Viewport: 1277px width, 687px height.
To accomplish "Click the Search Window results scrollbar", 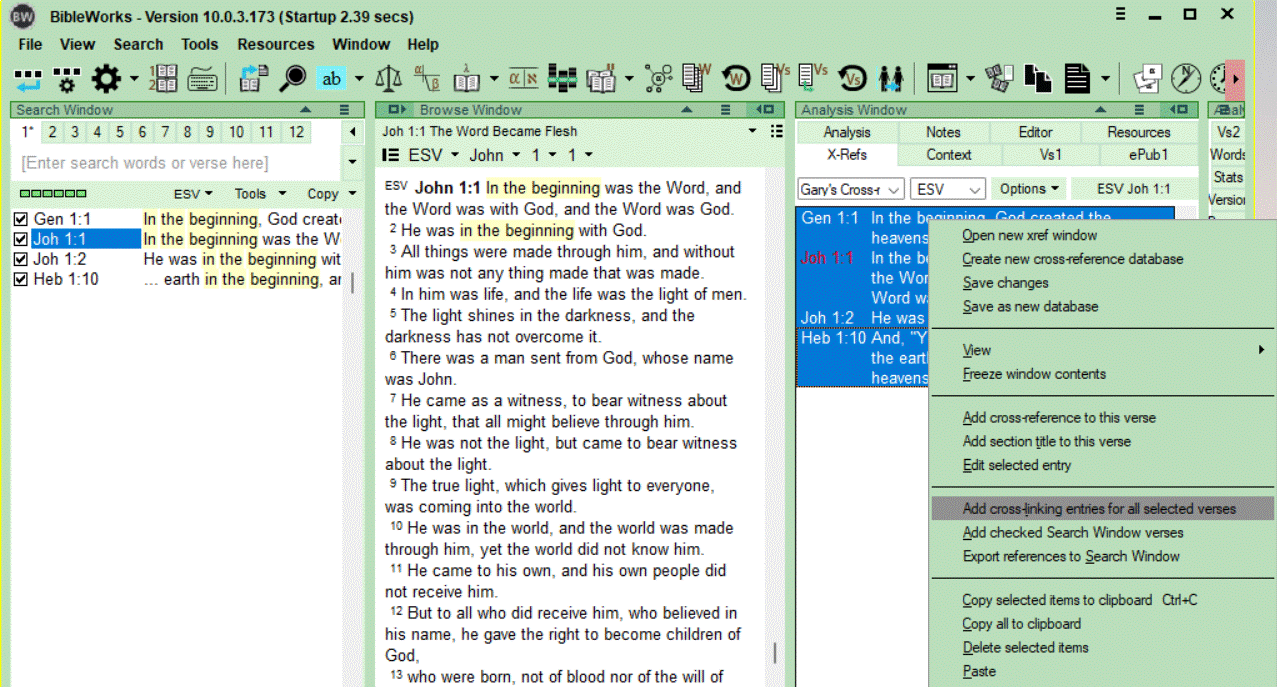I will click(x=351, y=282).
